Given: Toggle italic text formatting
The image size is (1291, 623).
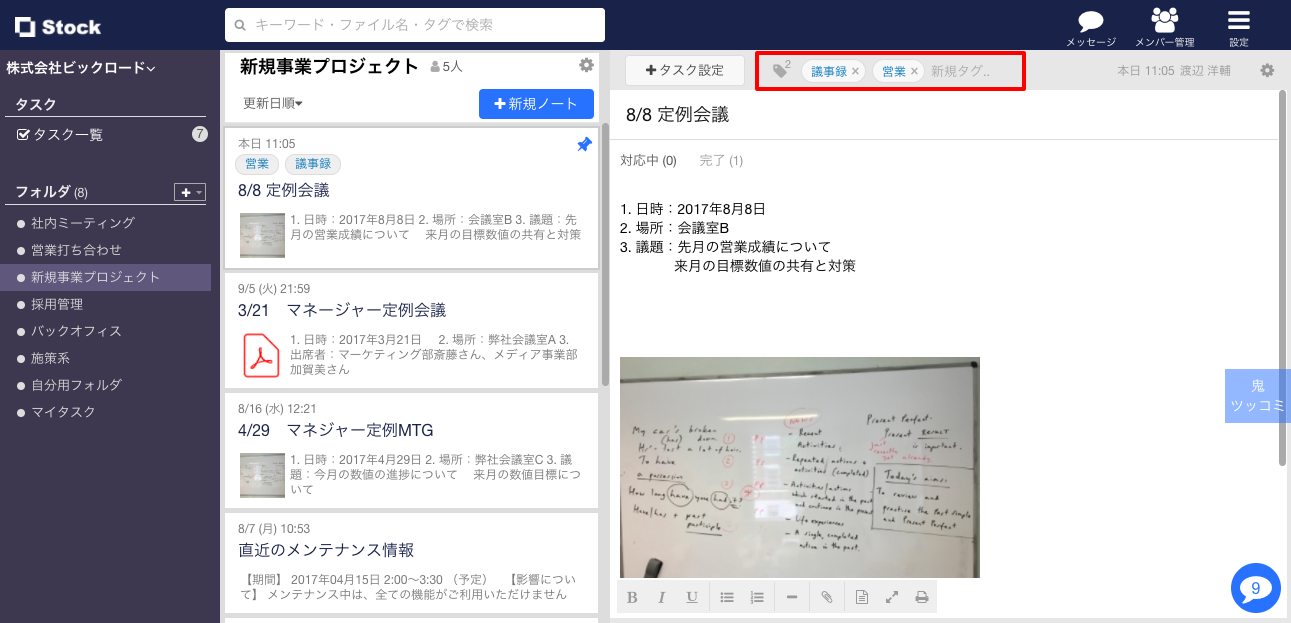Looking at the screenshot, I should click(x=662, y=596).
